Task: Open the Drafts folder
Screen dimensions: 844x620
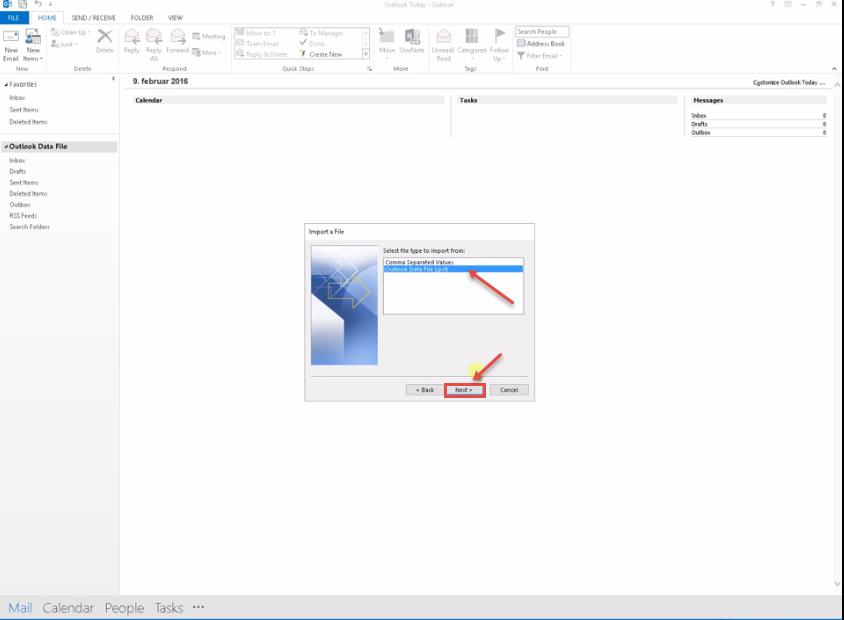Action: (x=17, y=171)
